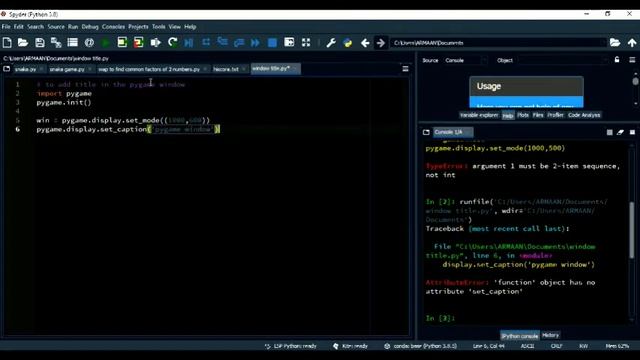
Task: Open the Consoles menu
Action: [113, 27]
